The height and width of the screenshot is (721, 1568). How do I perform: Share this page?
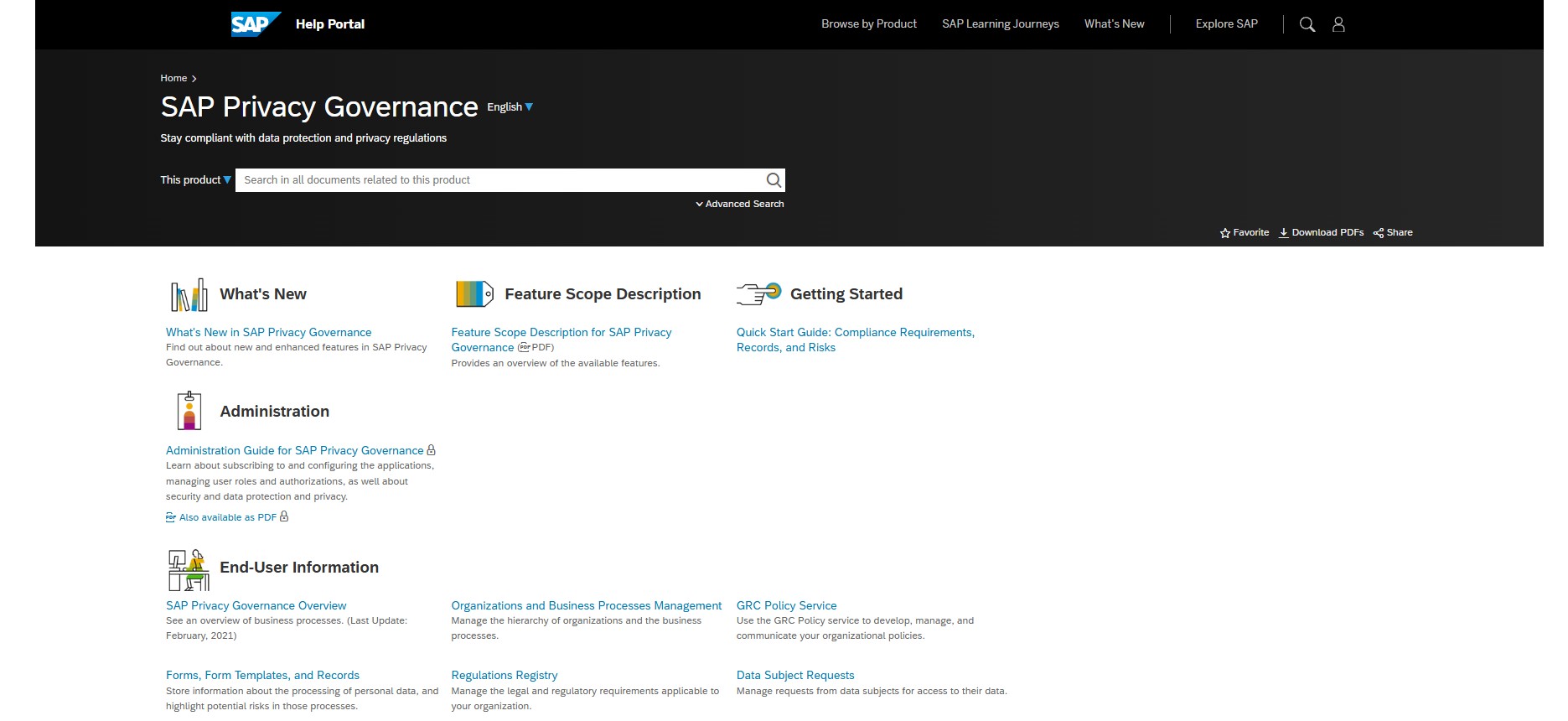[x=1393, y=233]
